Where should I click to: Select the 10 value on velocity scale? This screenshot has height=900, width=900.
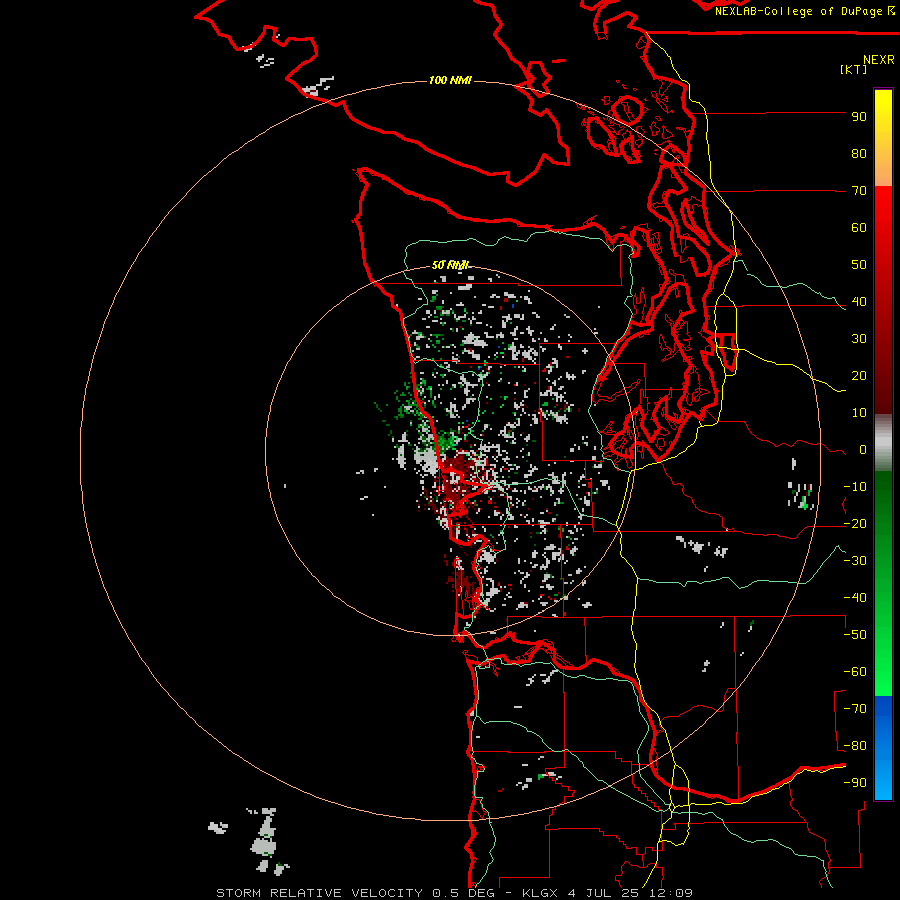[859, 413]
